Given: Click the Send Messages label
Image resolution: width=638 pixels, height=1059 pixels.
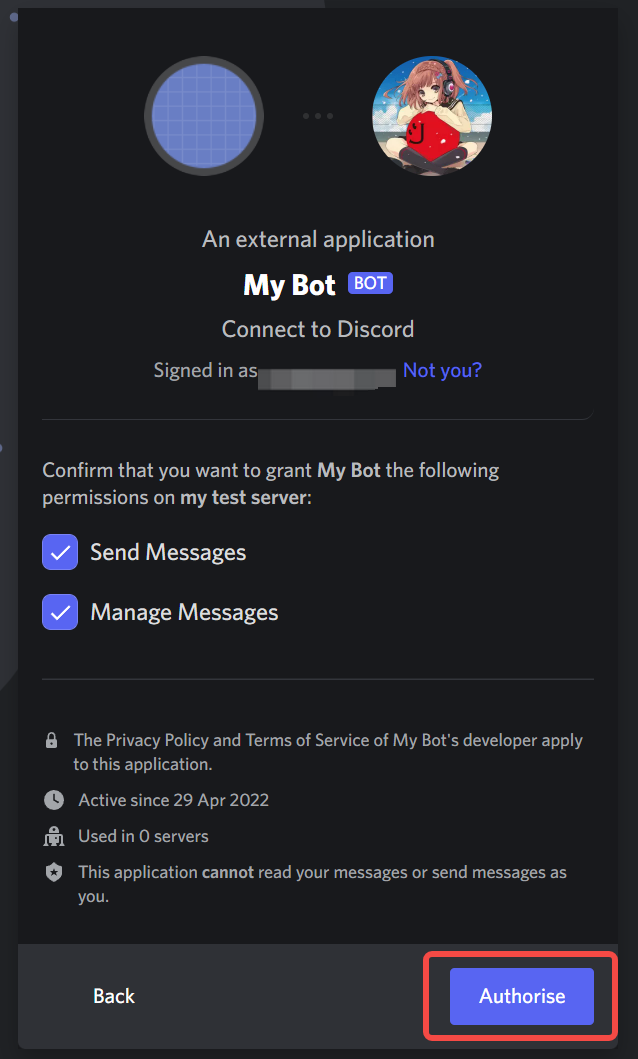Looking at the screenshot, I should [168, 552].
